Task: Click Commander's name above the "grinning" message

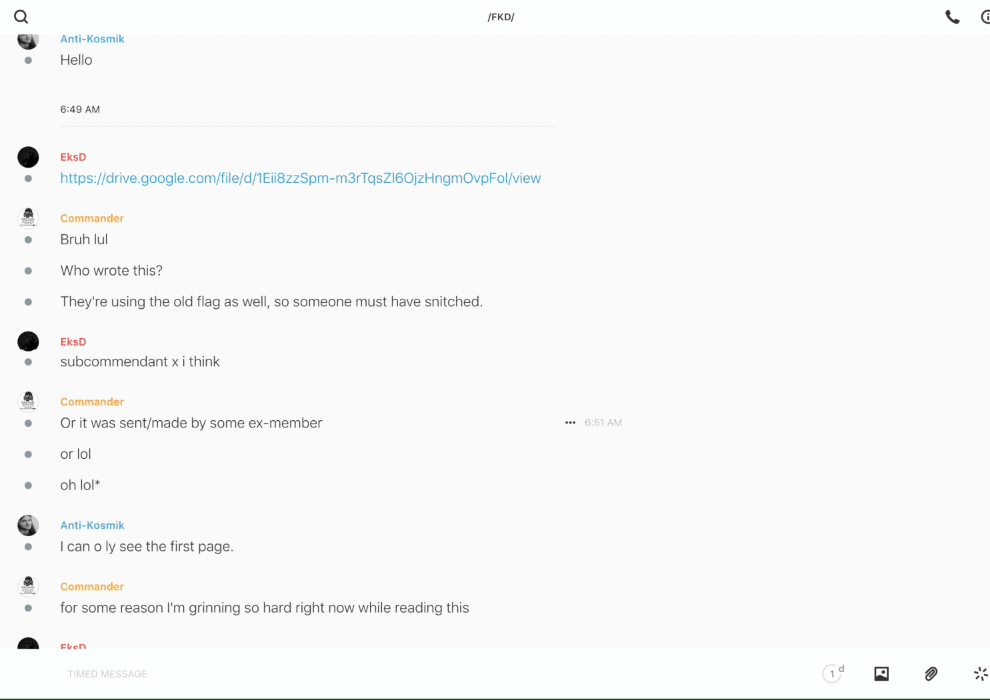Action: 92,587
